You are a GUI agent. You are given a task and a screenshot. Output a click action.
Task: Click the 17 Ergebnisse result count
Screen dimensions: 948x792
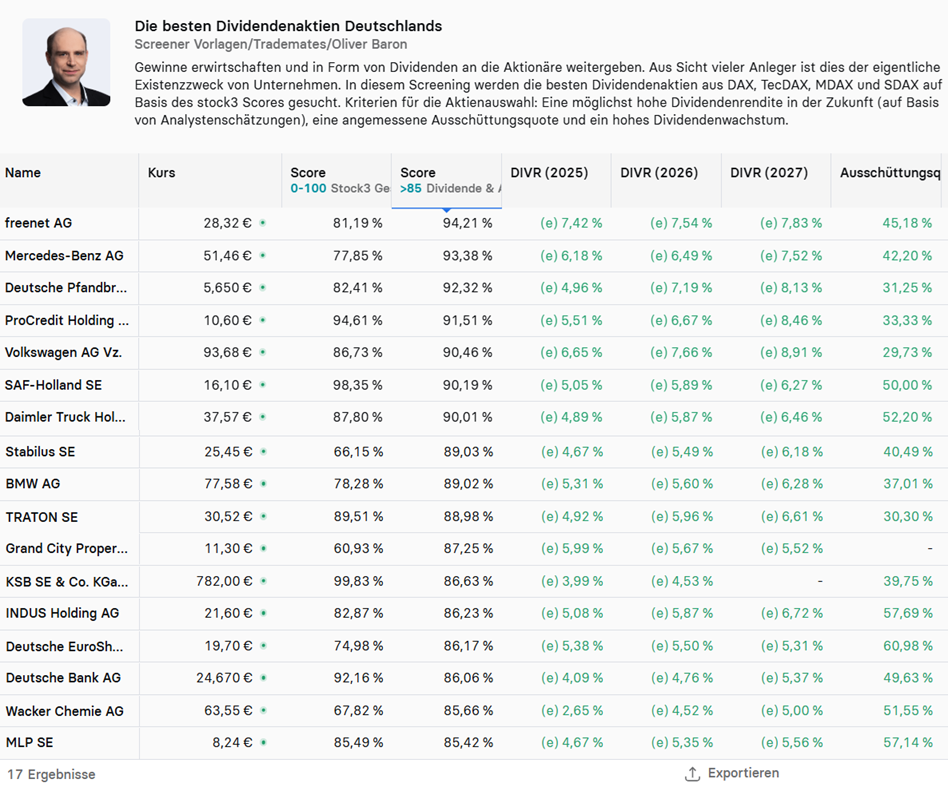pyautogui.click(x=51, y=774)
